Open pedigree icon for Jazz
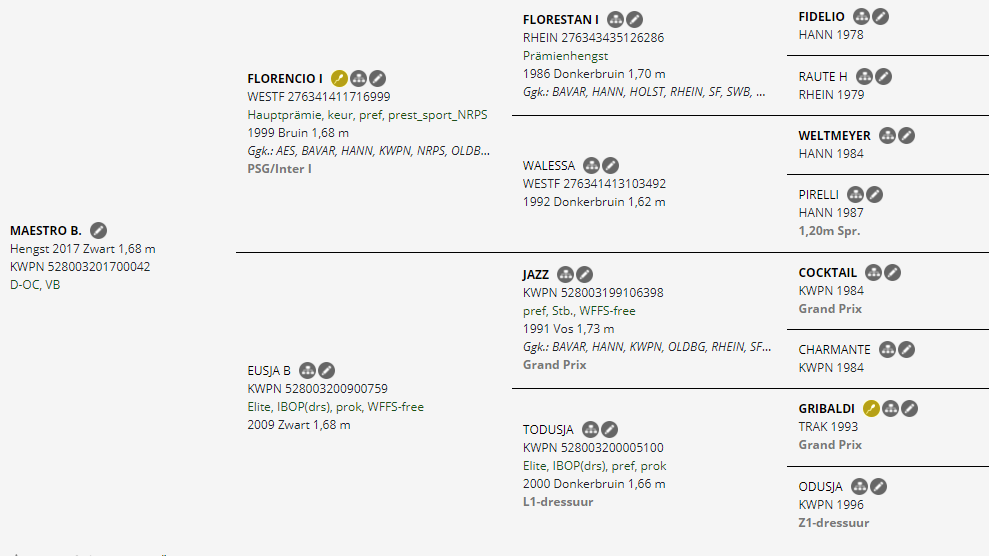The width and height of the screenshot is (989, 556). (566, 274)
